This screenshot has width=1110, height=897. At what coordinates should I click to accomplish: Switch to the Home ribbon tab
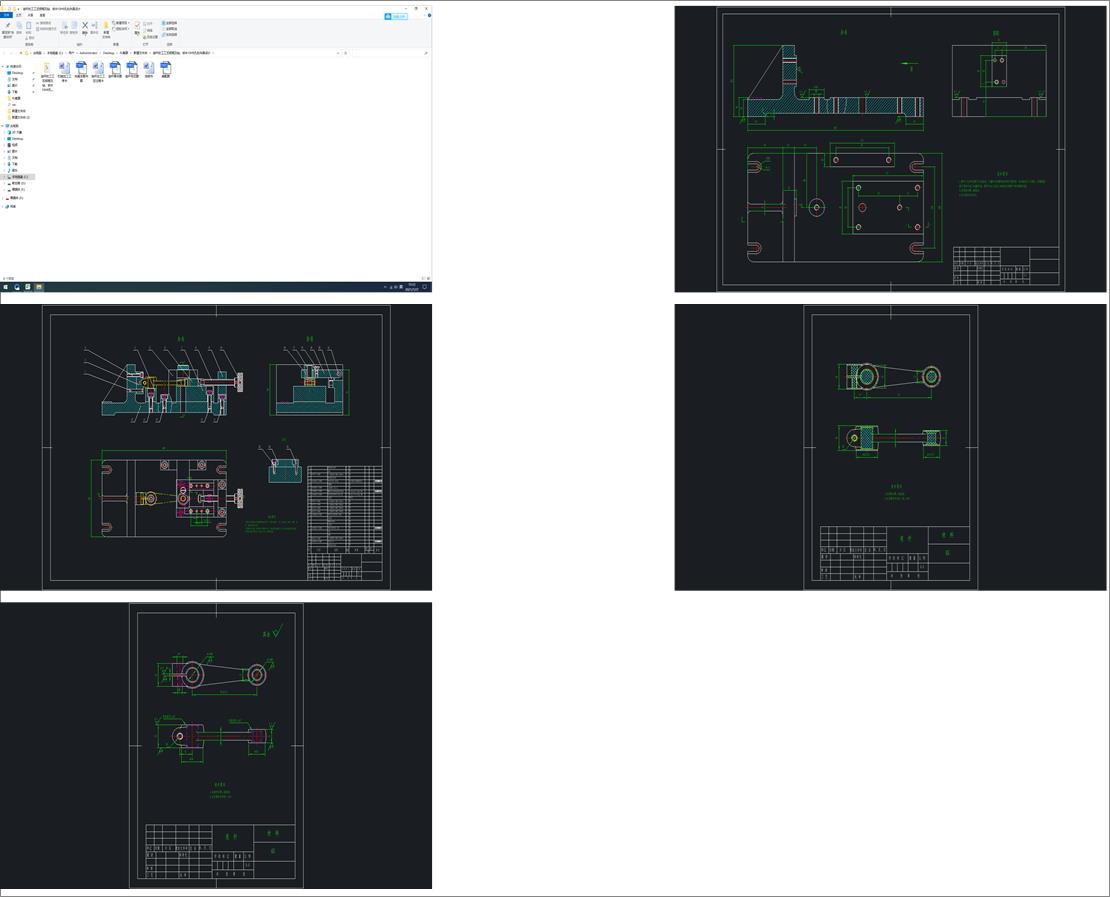(18, 15)
